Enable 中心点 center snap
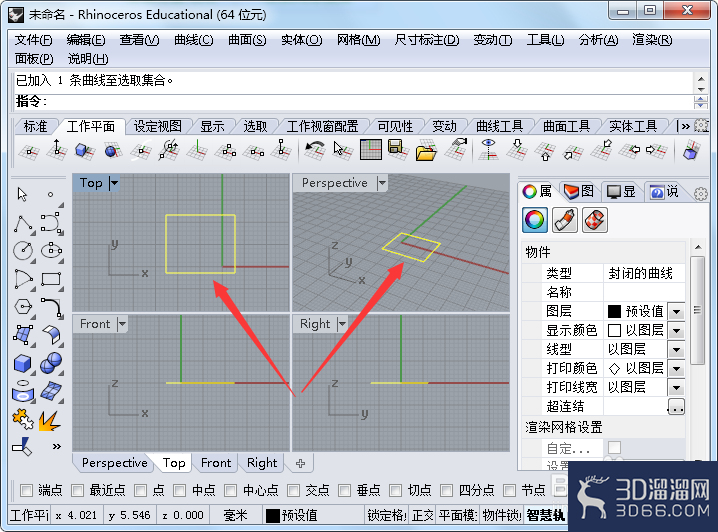 [x=230, y=490]
